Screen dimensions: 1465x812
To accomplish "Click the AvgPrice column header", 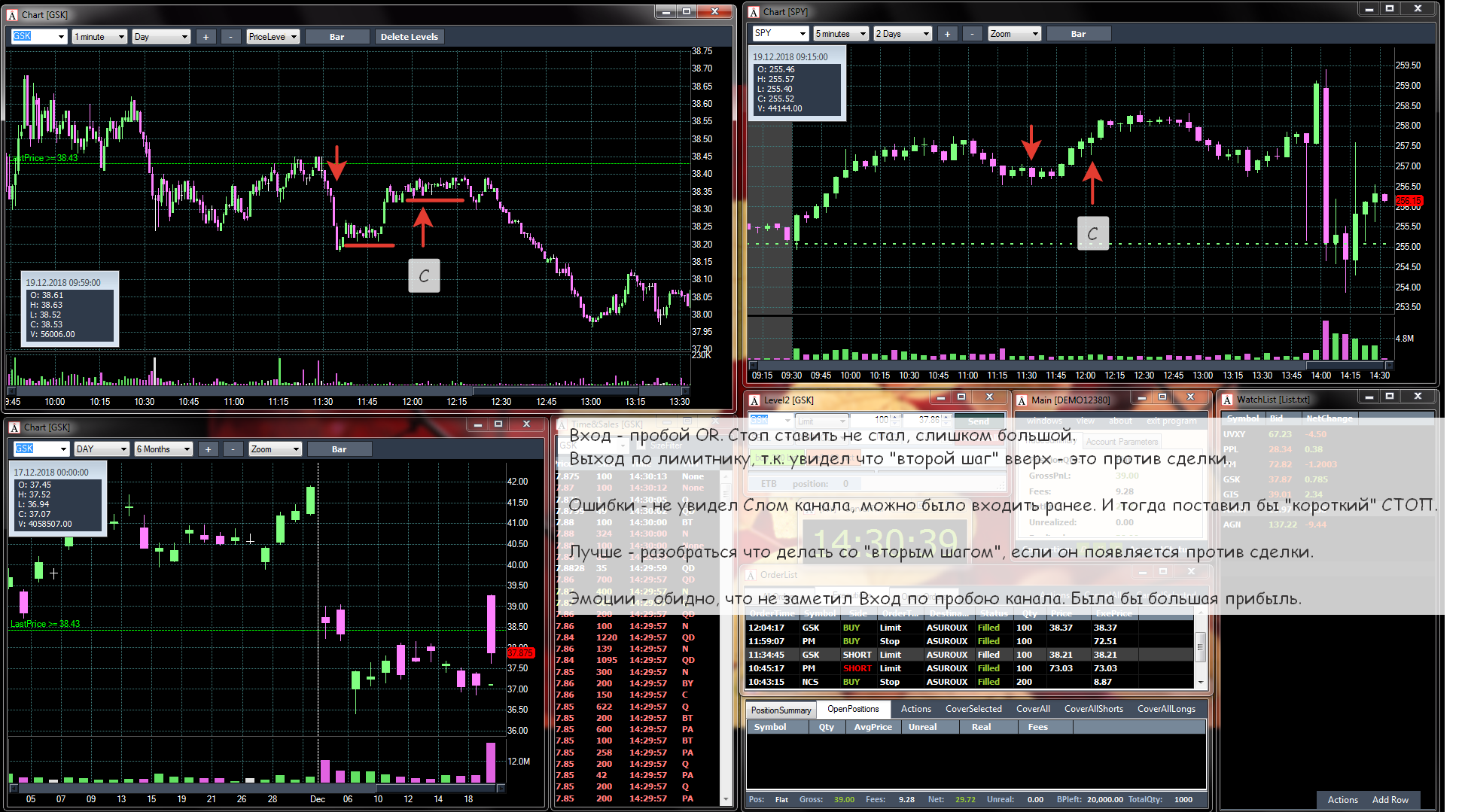I will [873, 727].
